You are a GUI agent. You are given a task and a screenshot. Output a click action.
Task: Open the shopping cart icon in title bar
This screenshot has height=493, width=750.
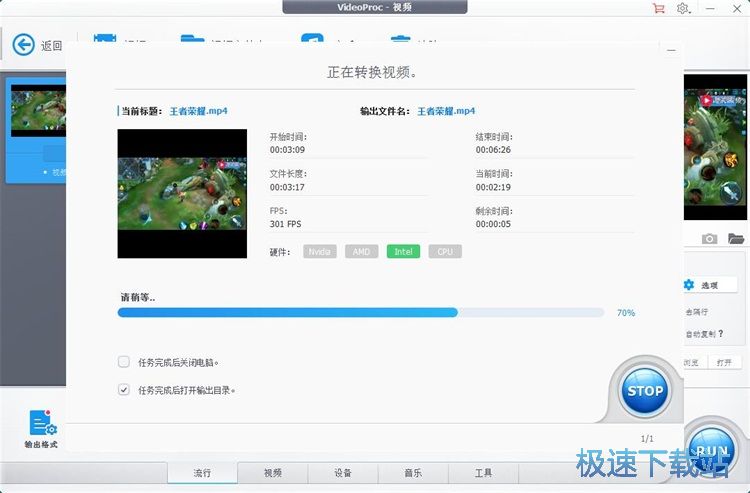coord(659,8)
